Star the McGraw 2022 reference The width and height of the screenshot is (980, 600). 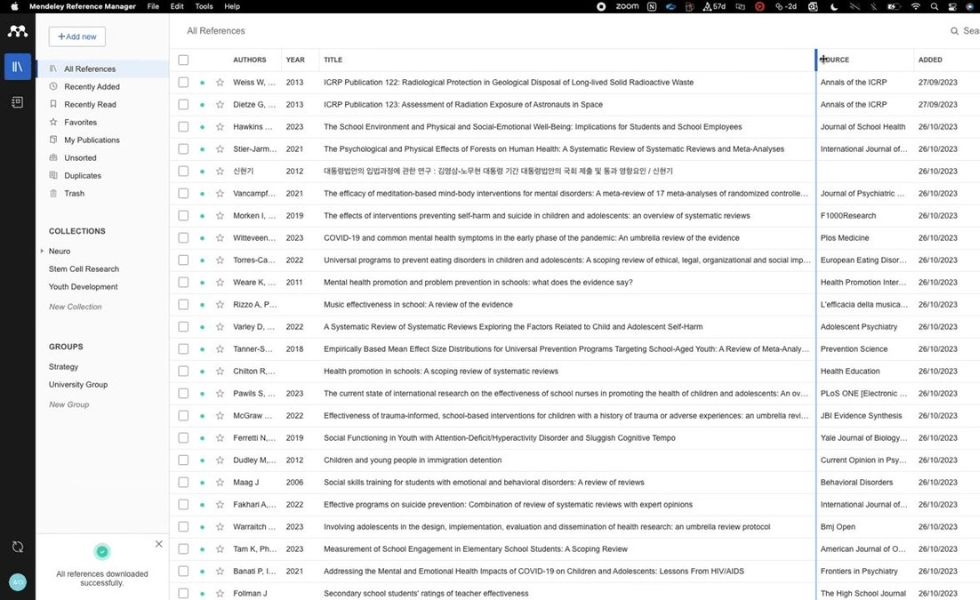220,416
